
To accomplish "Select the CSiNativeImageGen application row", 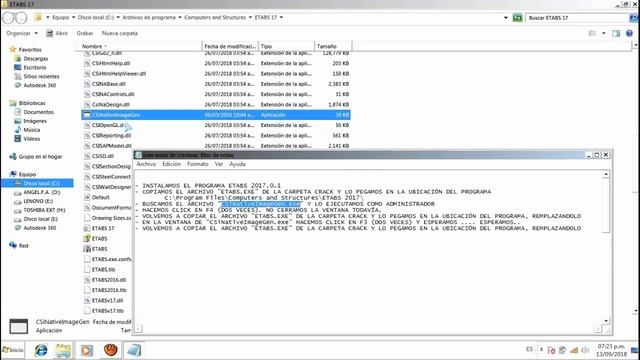I will (x=216, y=115).
